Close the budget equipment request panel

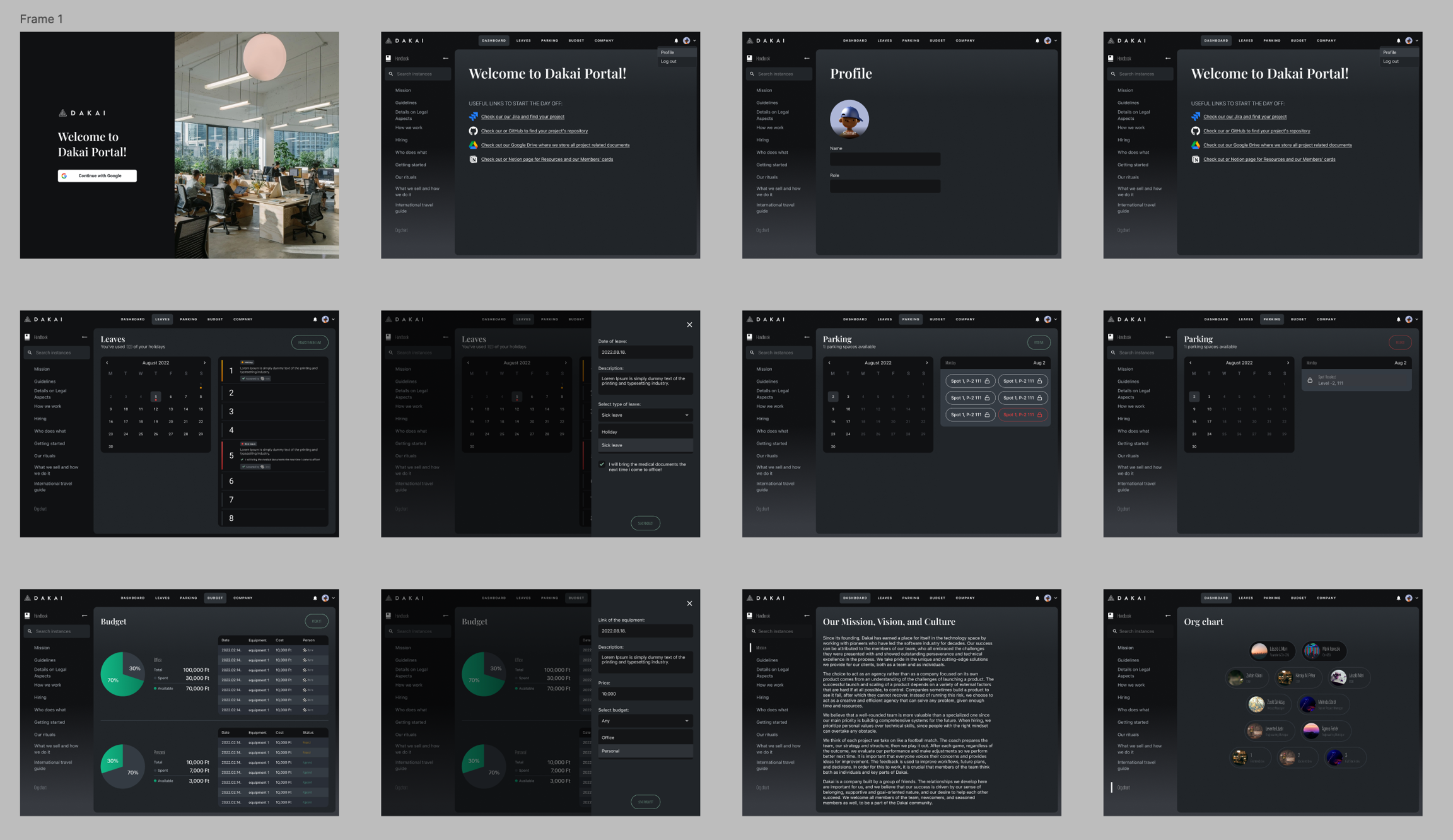point(689,604)
